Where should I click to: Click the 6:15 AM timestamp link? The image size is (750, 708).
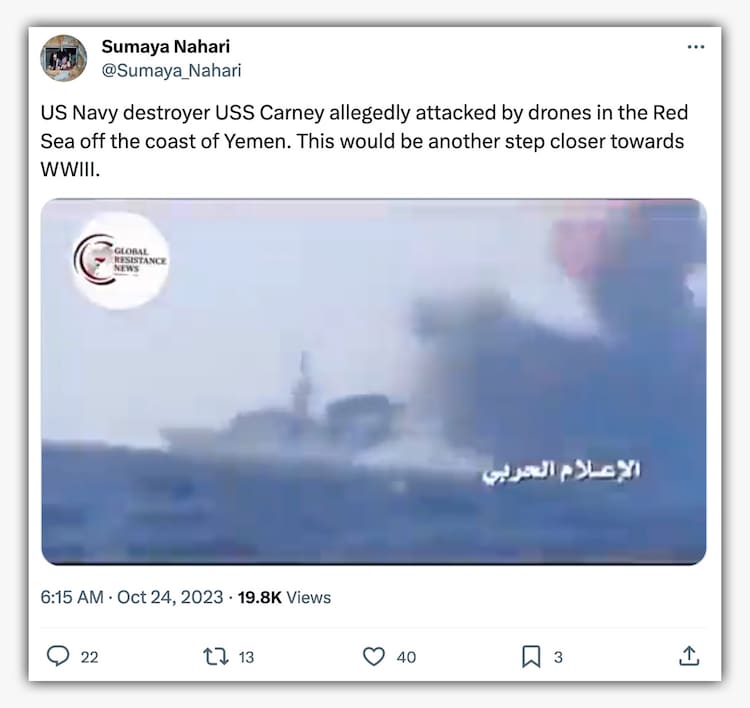click(72, 597)
